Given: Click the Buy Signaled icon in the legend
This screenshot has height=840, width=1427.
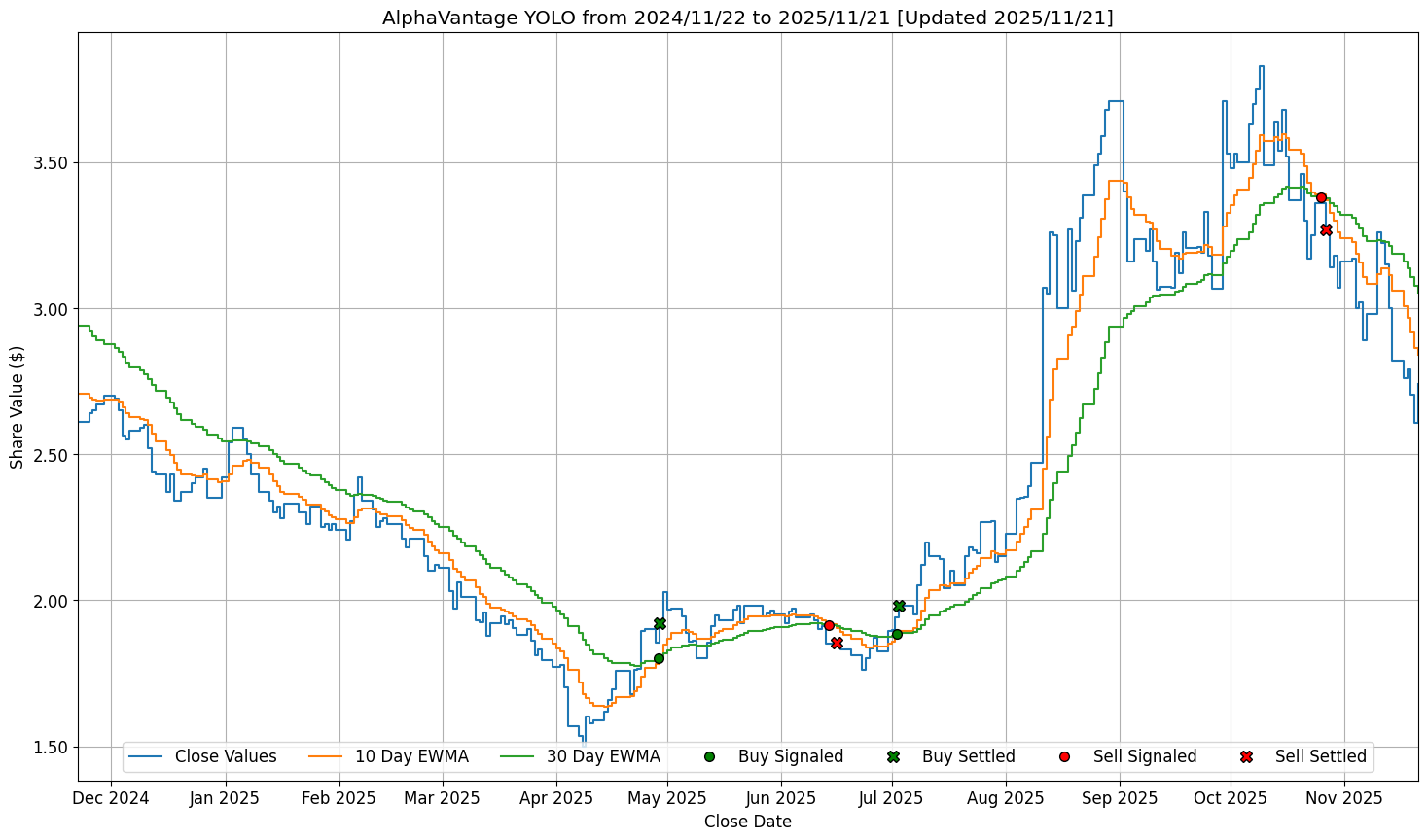Looking at the screenshot, I should (709, 756).
